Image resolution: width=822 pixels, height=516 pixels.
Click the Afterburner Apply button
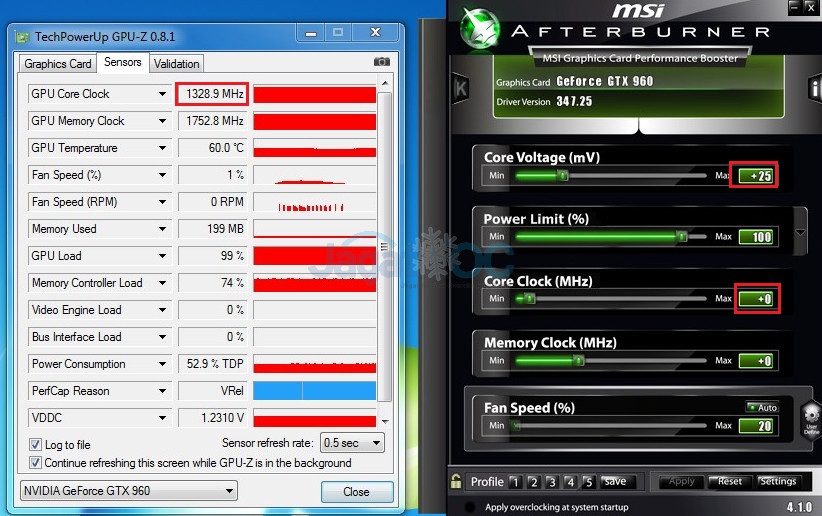tap(682, 481)
